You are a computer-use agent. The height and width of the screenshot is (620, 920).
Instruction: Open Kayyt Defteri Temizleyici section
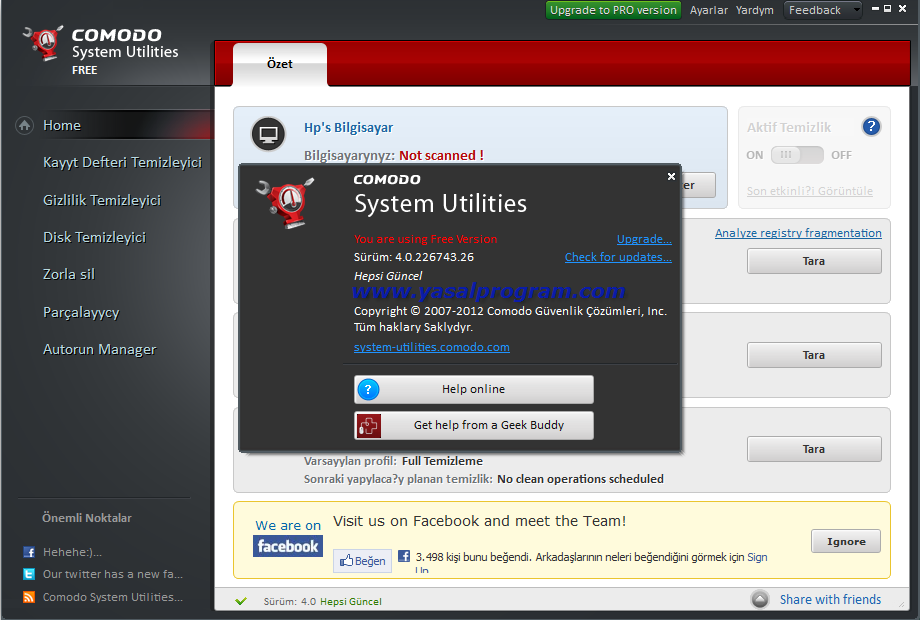click(122, 162)
